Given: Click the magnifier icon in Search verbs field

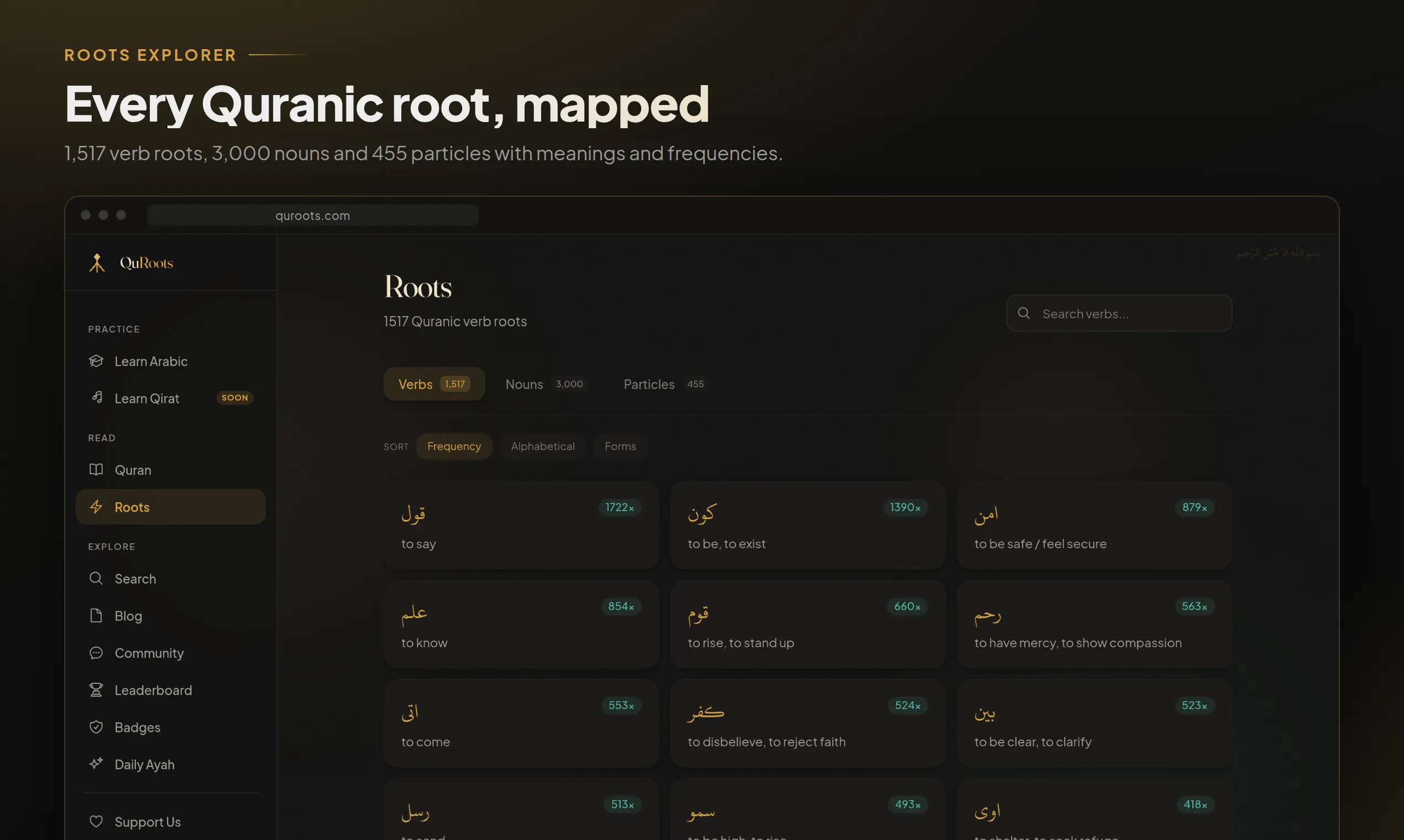Looking at the screenshot, I should (1024, 313).
